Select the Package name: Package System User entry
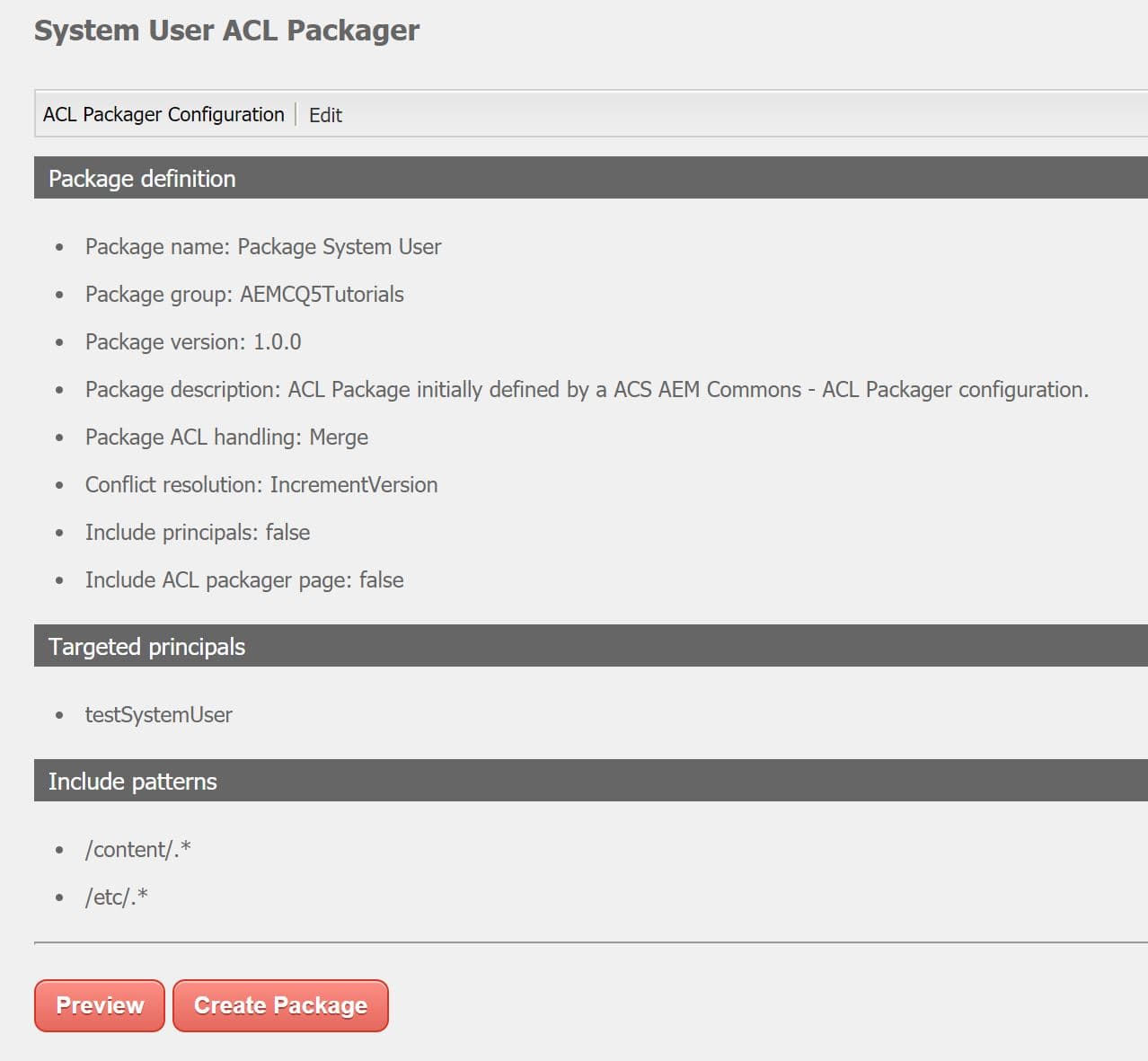This screenshot has height=1061, width=1148. (x=262, y=246)
